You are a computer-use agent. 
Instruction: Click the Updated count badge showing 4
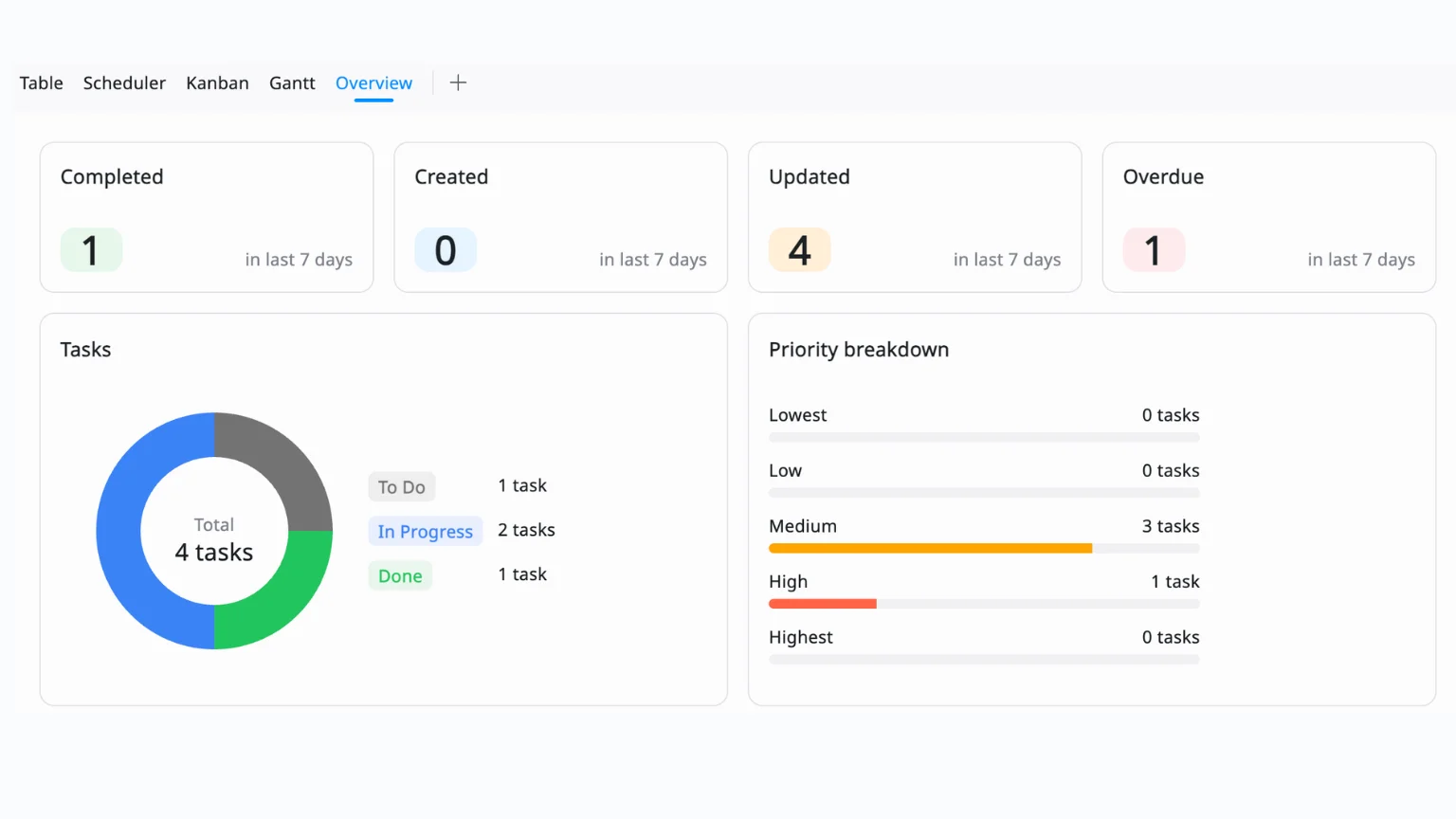coord(799,250)
